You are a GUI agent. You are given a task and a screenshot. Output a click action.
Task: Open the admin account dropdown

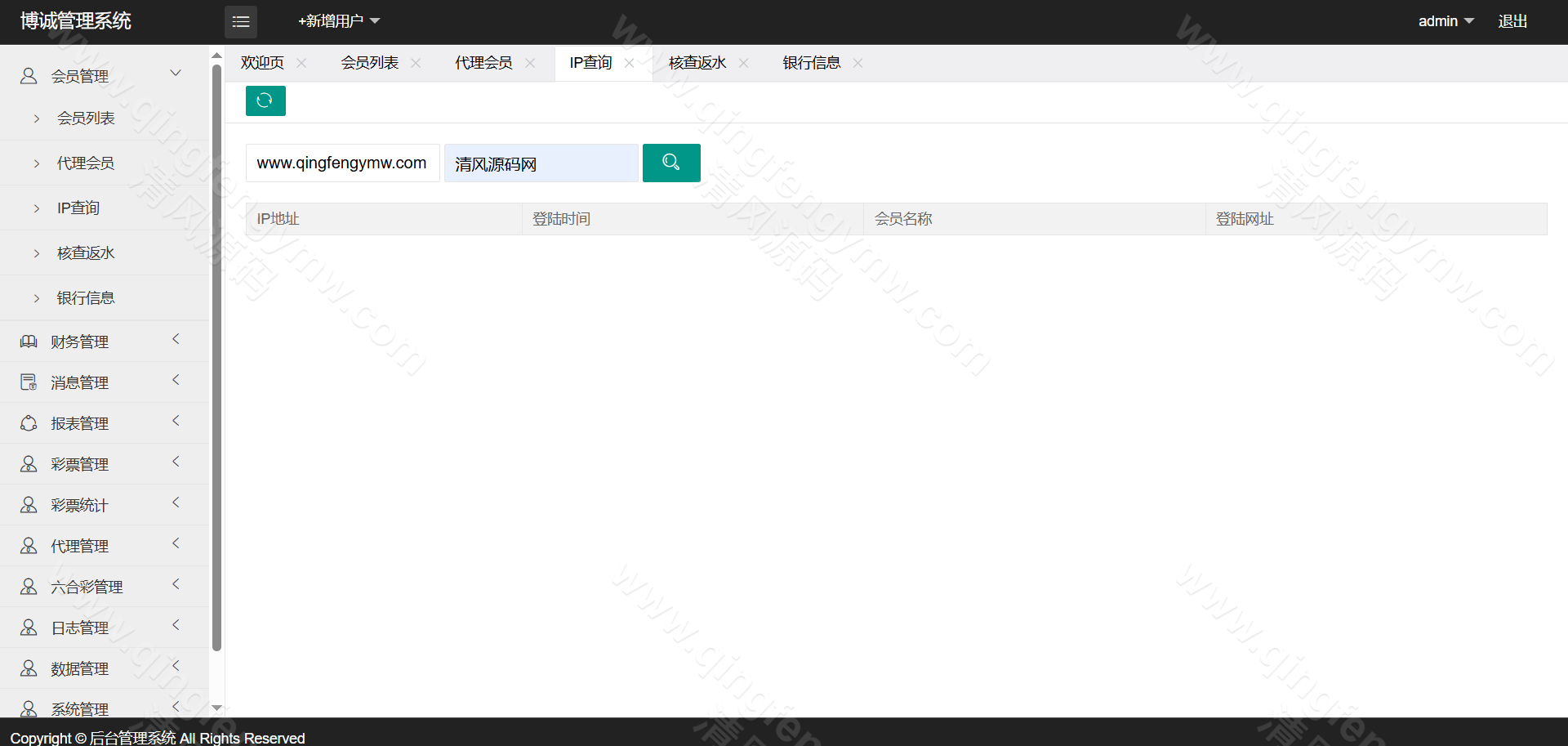coord(1445,21)
